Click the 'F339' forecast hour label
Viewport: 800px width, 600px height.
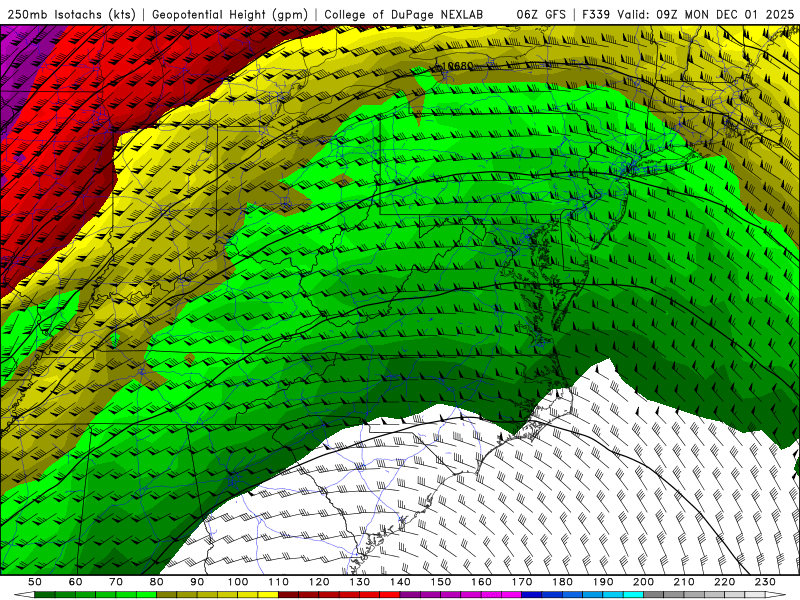tap(596, 14)
